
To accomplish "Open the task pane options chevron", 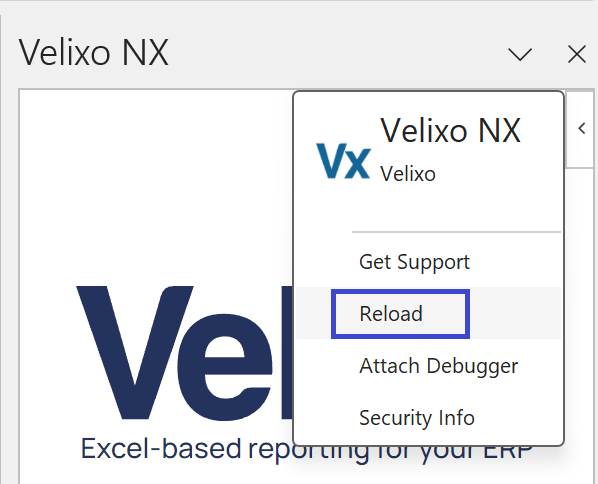I will pyautogui.click(x=520, y=54).
